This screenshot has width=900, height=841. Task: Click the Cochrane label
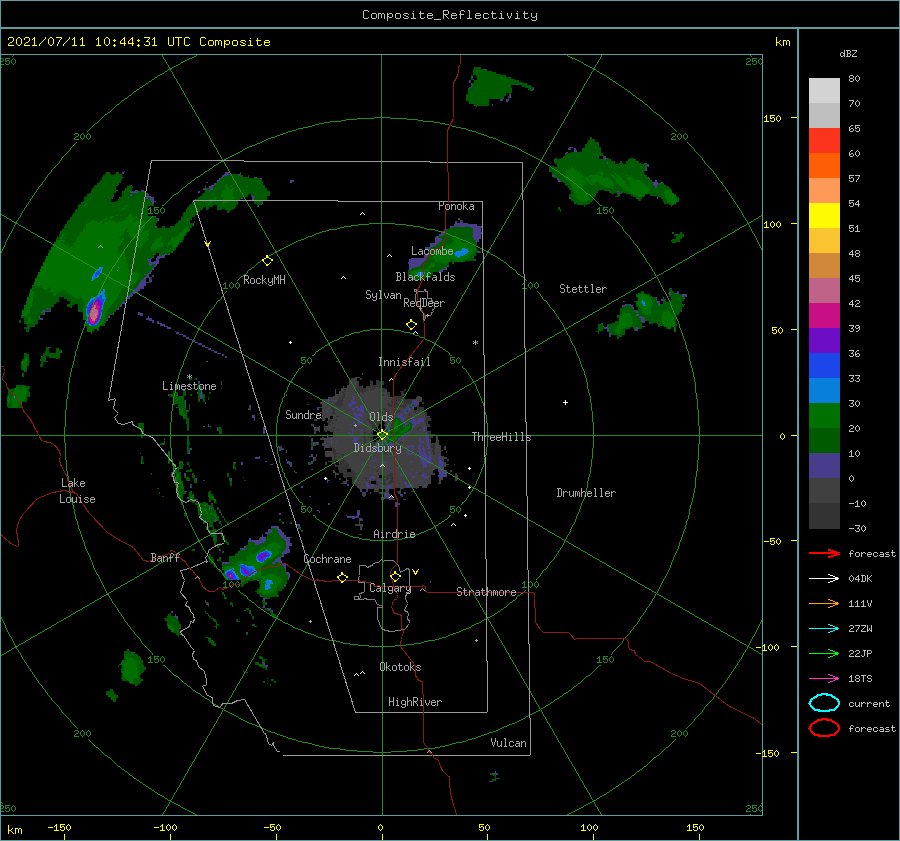point(327,559)
